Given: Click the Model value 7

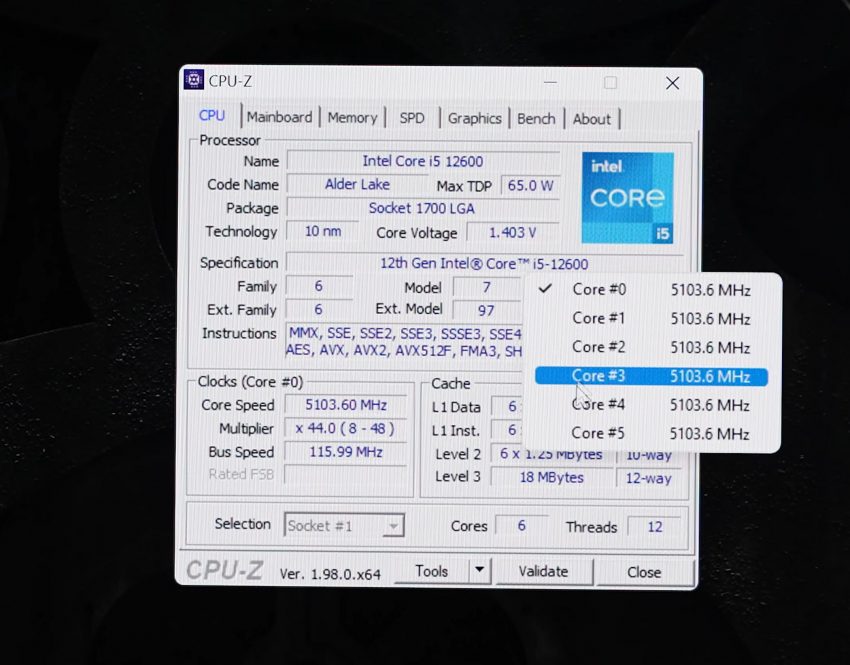Looking at the screenshot, I should (487, 287).
